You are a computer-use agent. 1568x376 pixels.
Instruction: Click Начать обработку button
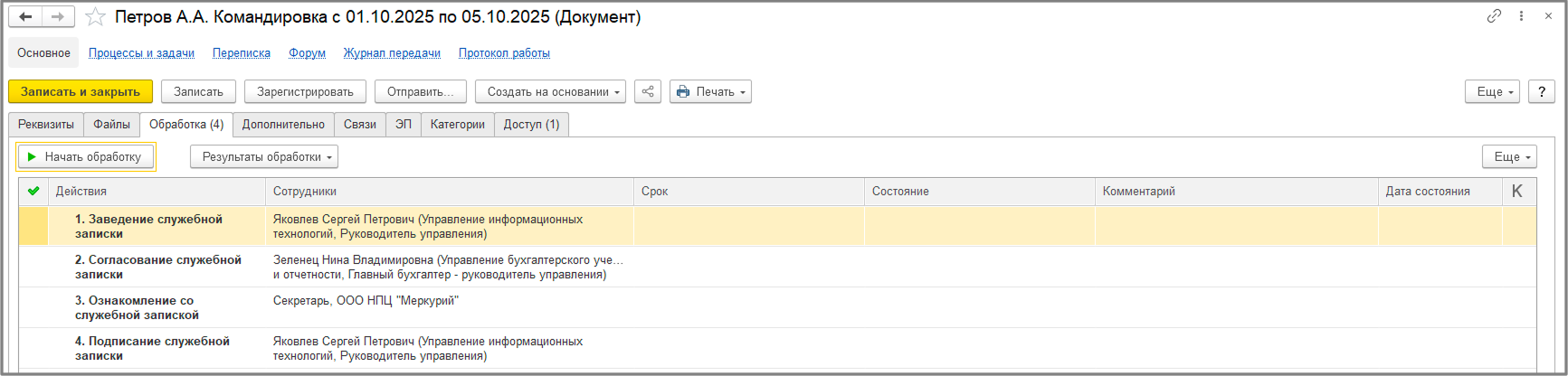tap(85, 156)
